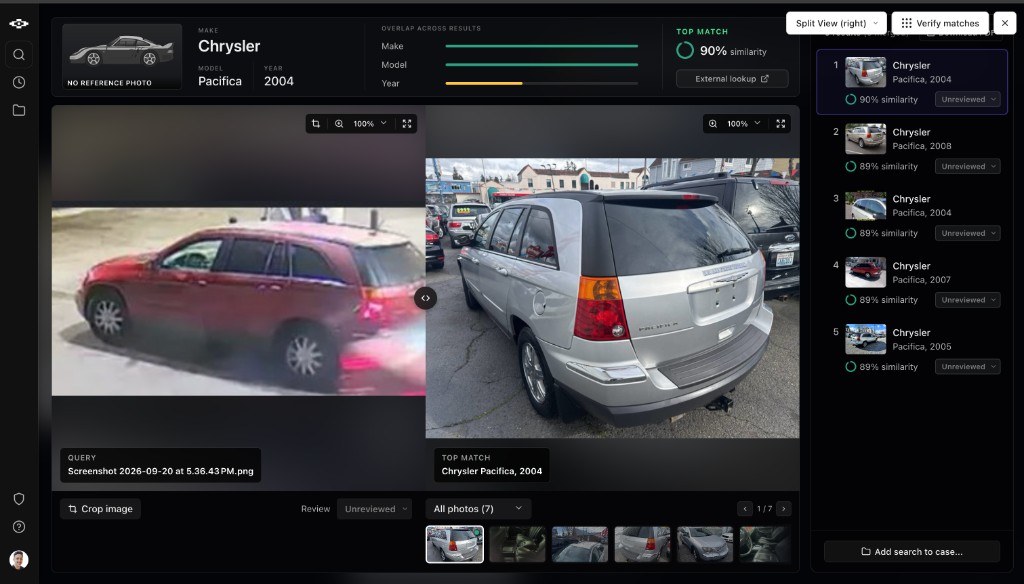1024x584 pixels.
Task: Select result 3 Chrysler Pacifica 89% similarity
Action: point(912,216)
